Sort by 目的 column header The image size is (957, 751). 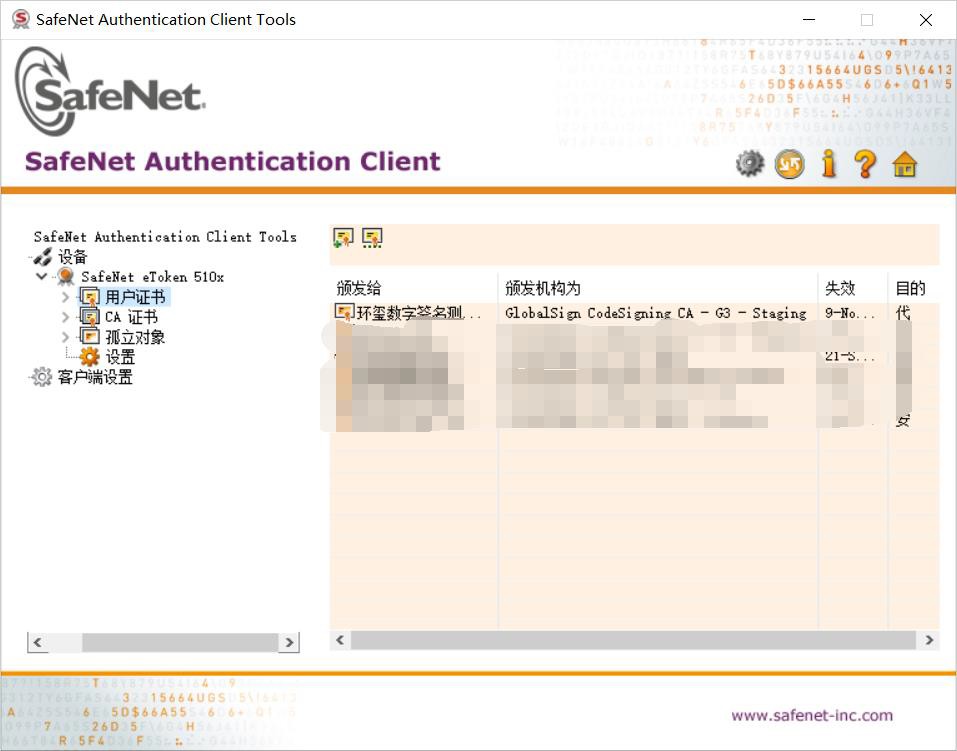[913, 288]
